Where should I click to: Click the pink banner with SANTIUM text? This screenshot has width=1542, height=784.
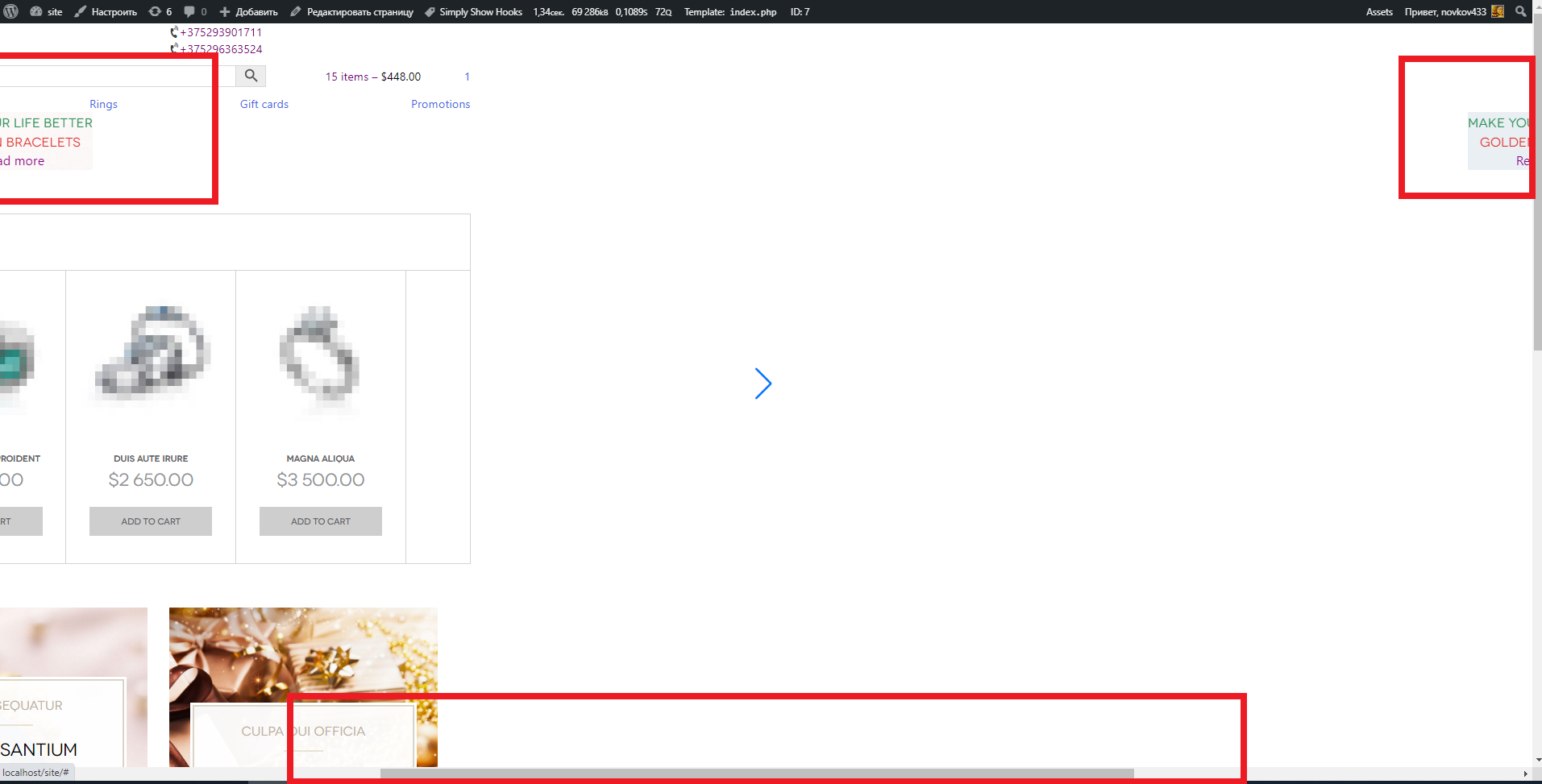pyautogui.click(x=73, y=687)
